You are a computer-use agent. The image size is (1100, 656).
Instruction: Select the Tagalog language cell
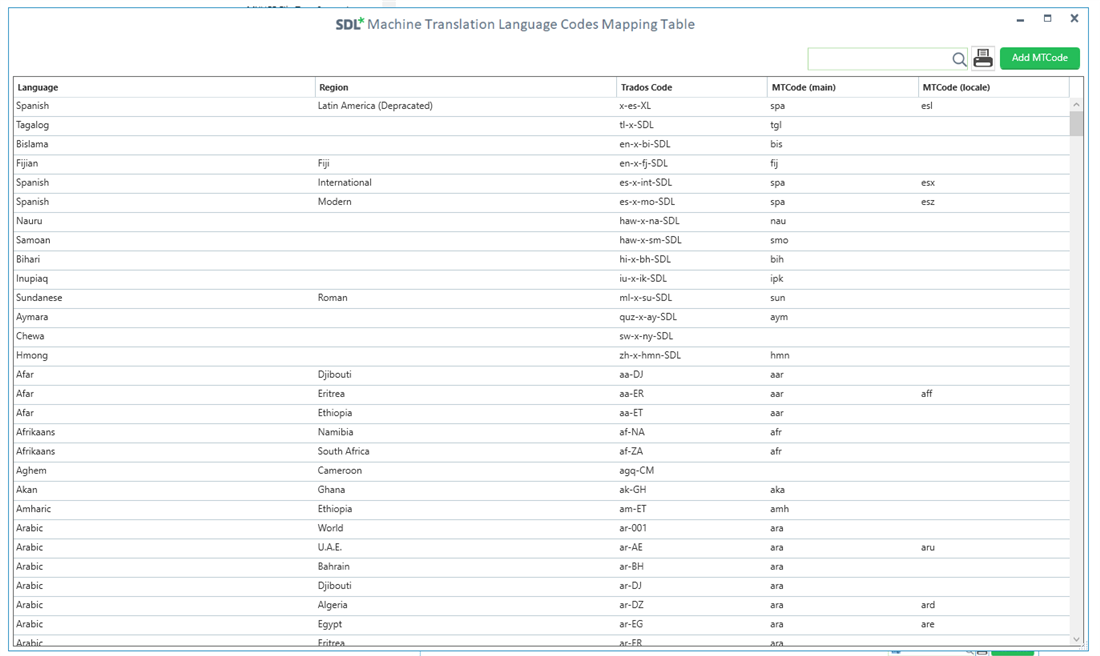pyautogui.click(x=32, y=125)
